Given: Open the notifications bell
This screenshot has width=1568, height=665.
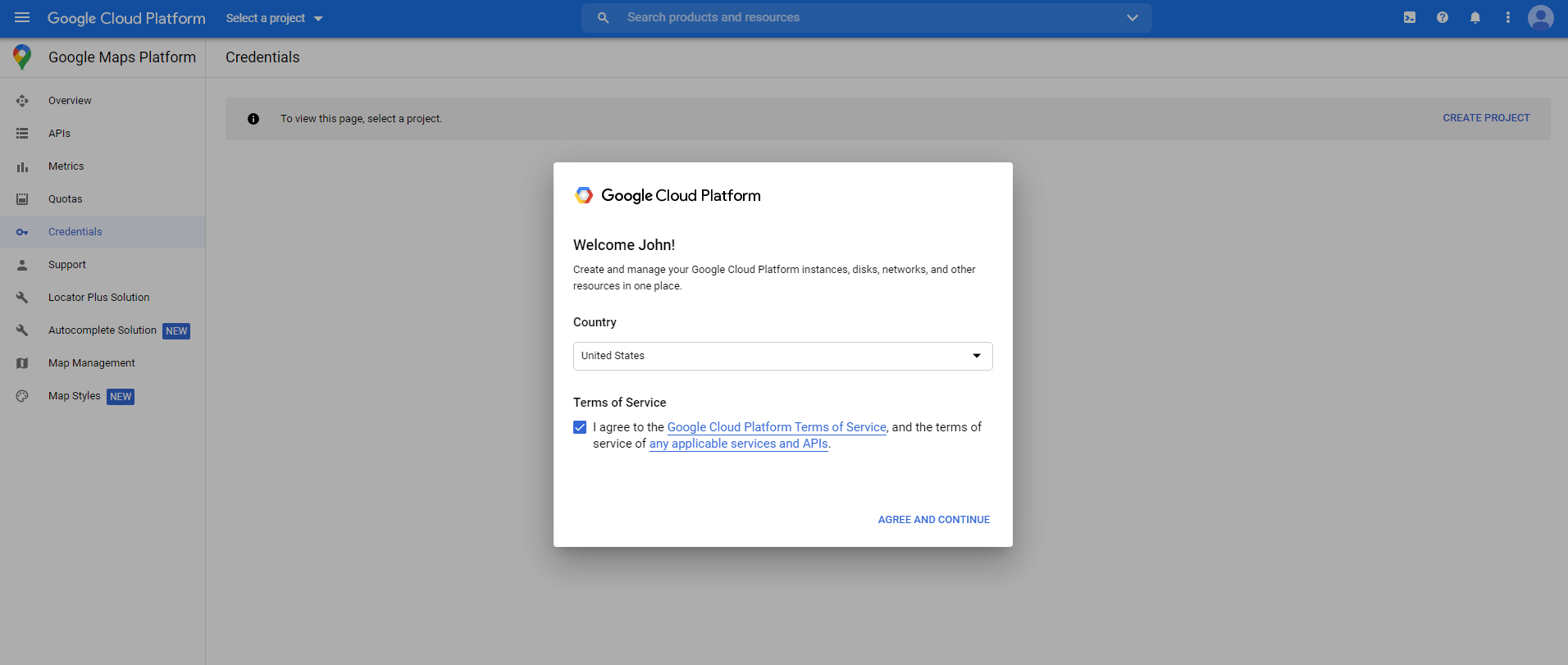Looking at the screenshot, I should [x=1475, y=17].
